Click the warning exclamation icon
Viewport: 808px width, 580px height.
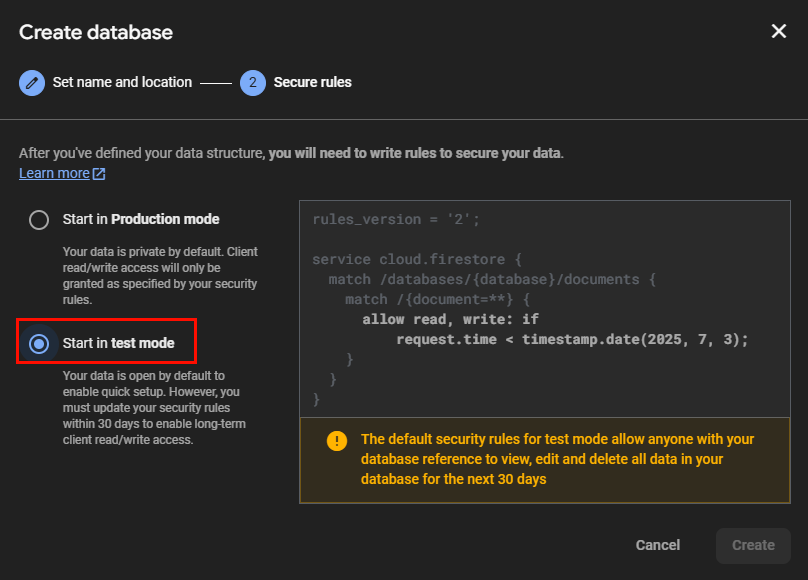pyautogui.click(x=338, y=438)
